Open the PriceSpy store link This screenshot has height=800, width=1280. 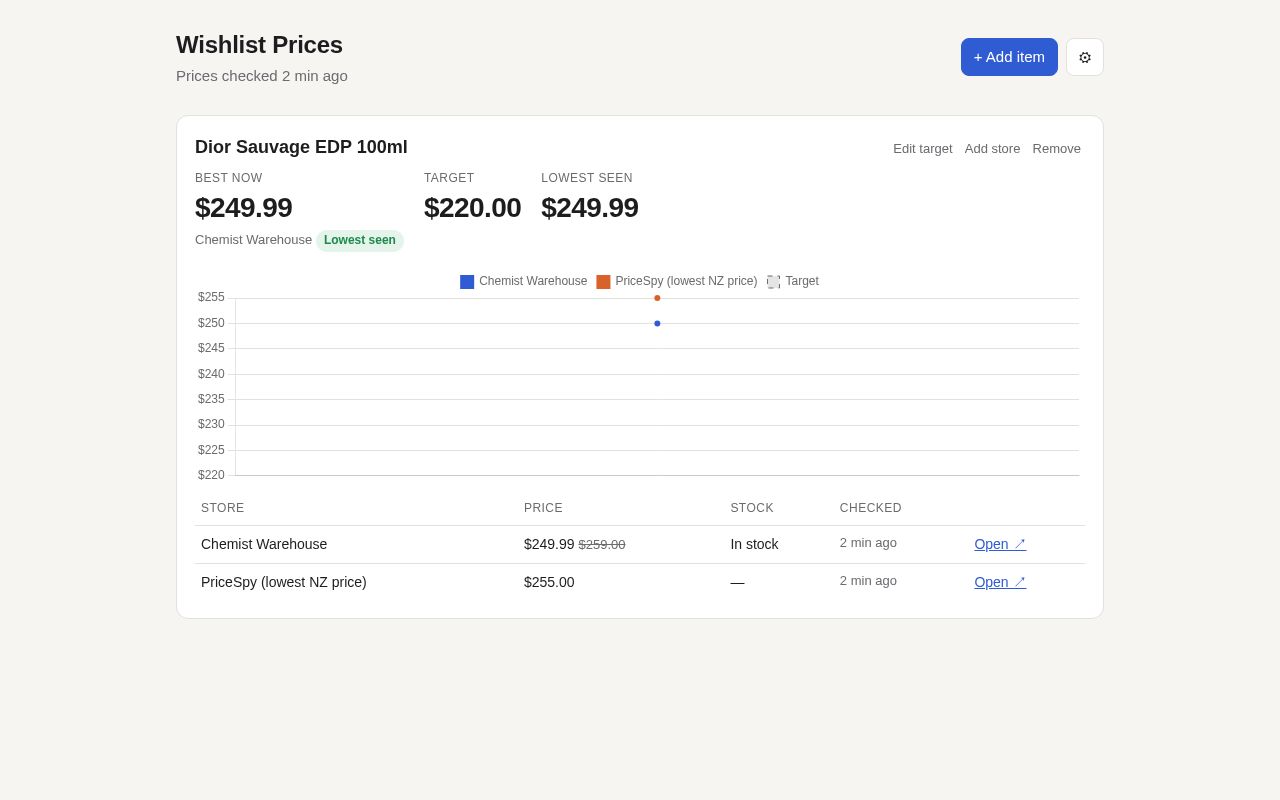(x=1000, y=582)
